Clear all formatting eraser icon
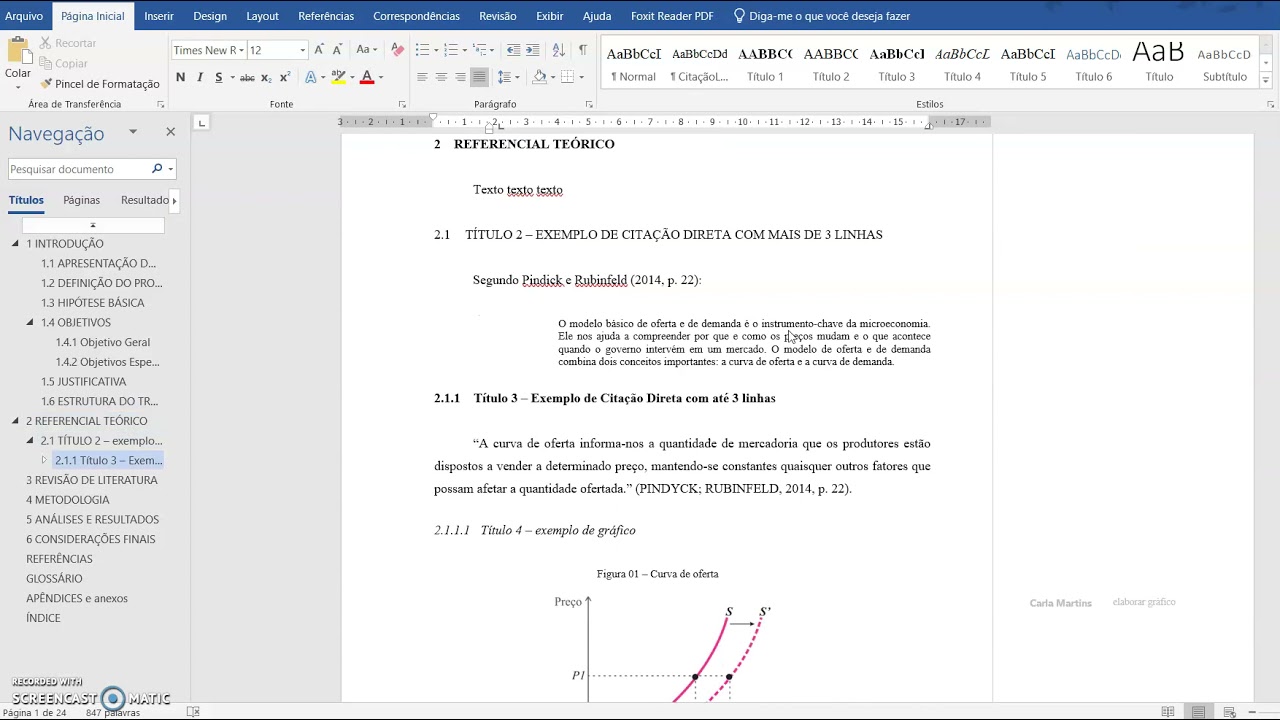1280x720 pixels. tap(397, 50)
